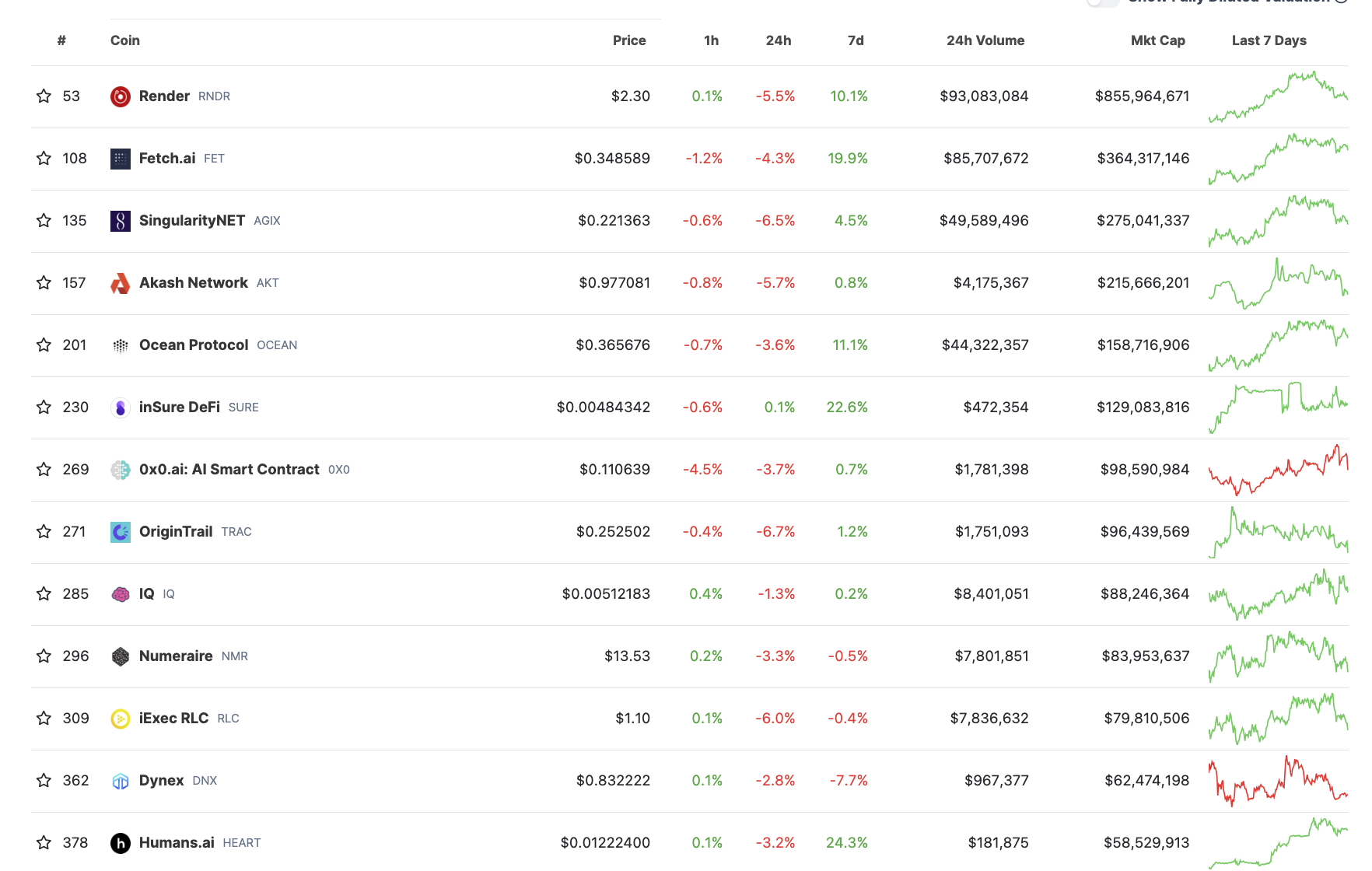Star the Dynex coin
The width and height of the screenshot is (1372, 871).
44,780
